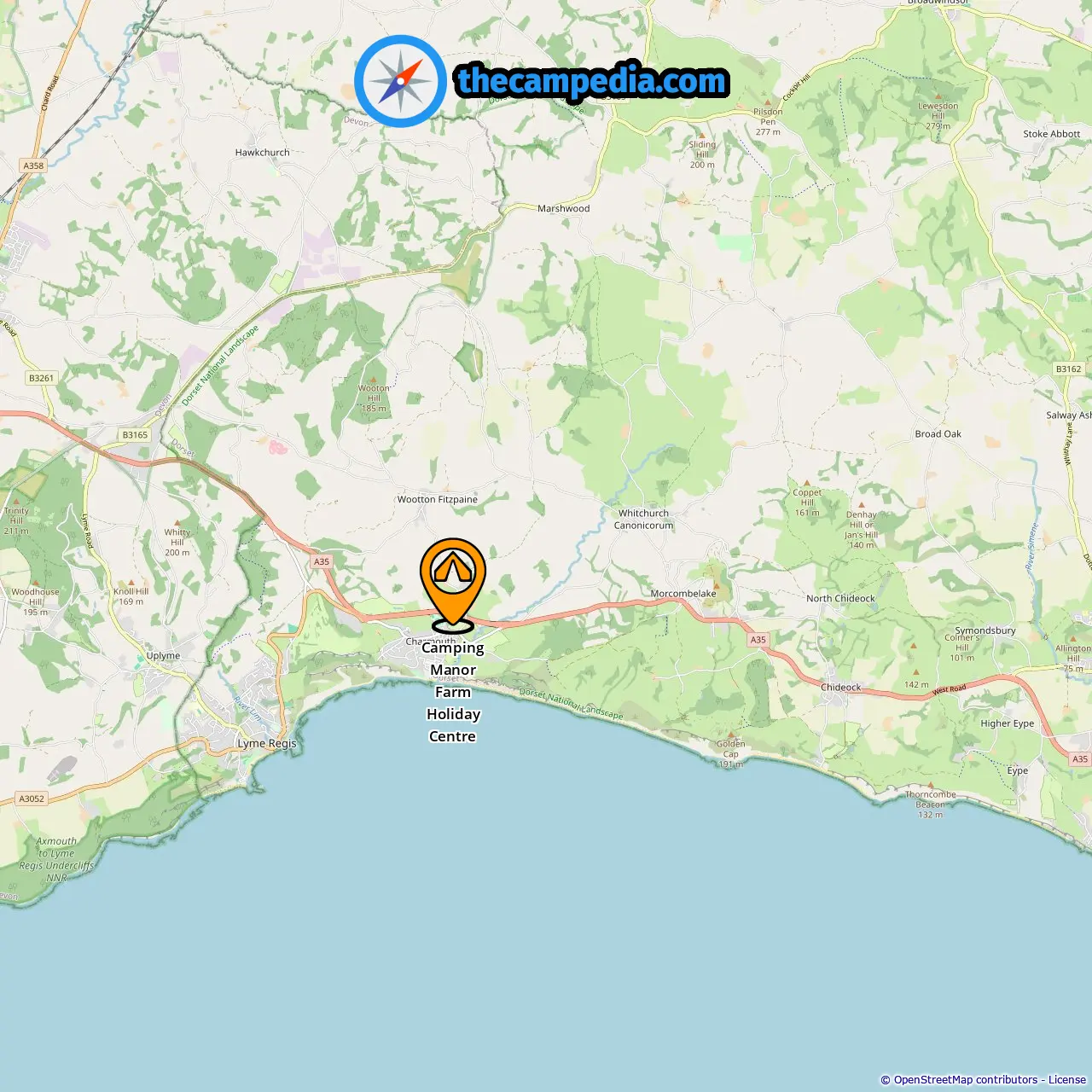Image resolution: width=1092 pixels, height=1092 pixels.
Task: Select the Lyme Regis town label
Action: pos(267,743)
